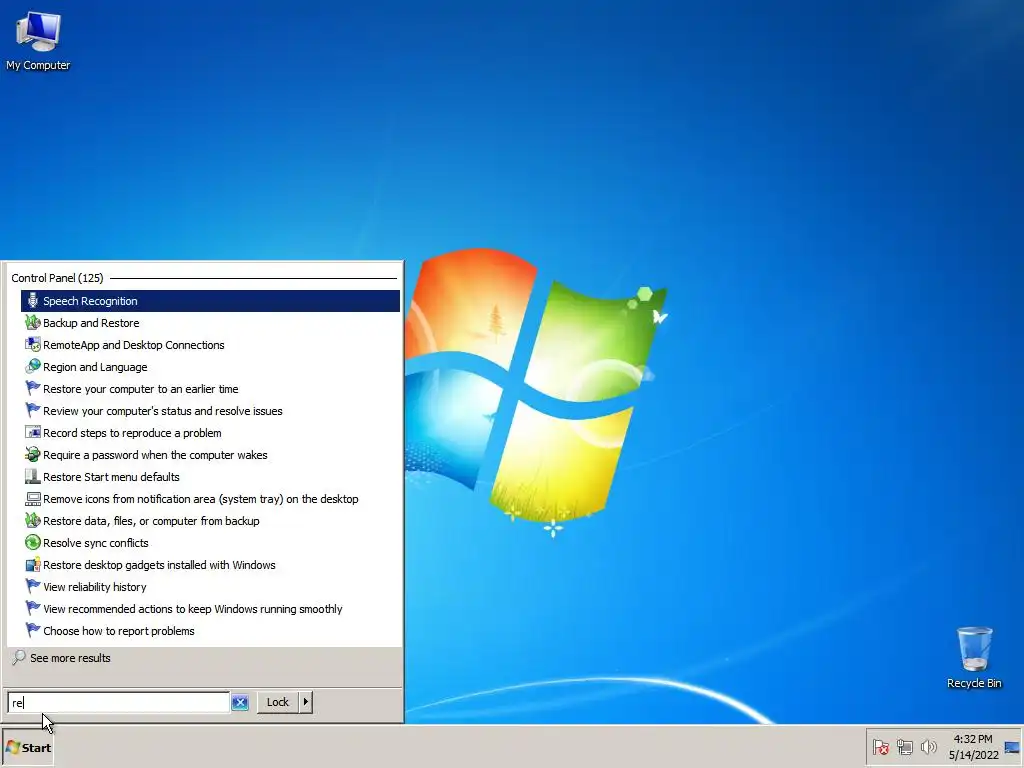The height and width of the screenshot is (768, 1024).
Task: Click the Lock button
Action: (x=278, y=702)
